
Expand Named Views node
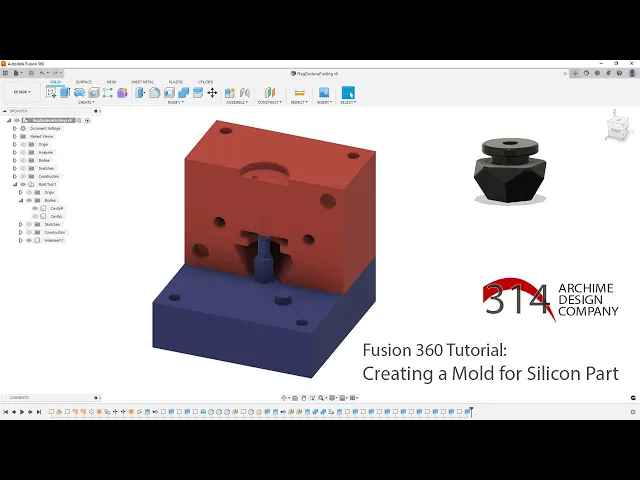(x=15, y=136)
